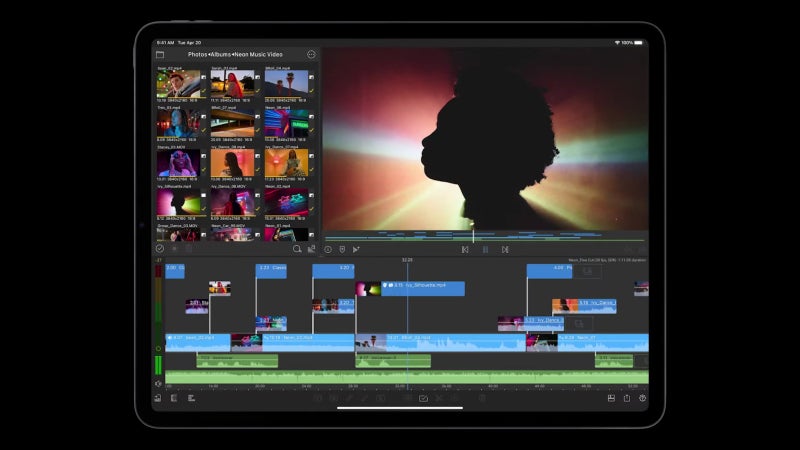This screenshot has width=800, height=450.
Task: Jump to previous clip in preview
Action: pyautogui.click(x=465, y=249)
